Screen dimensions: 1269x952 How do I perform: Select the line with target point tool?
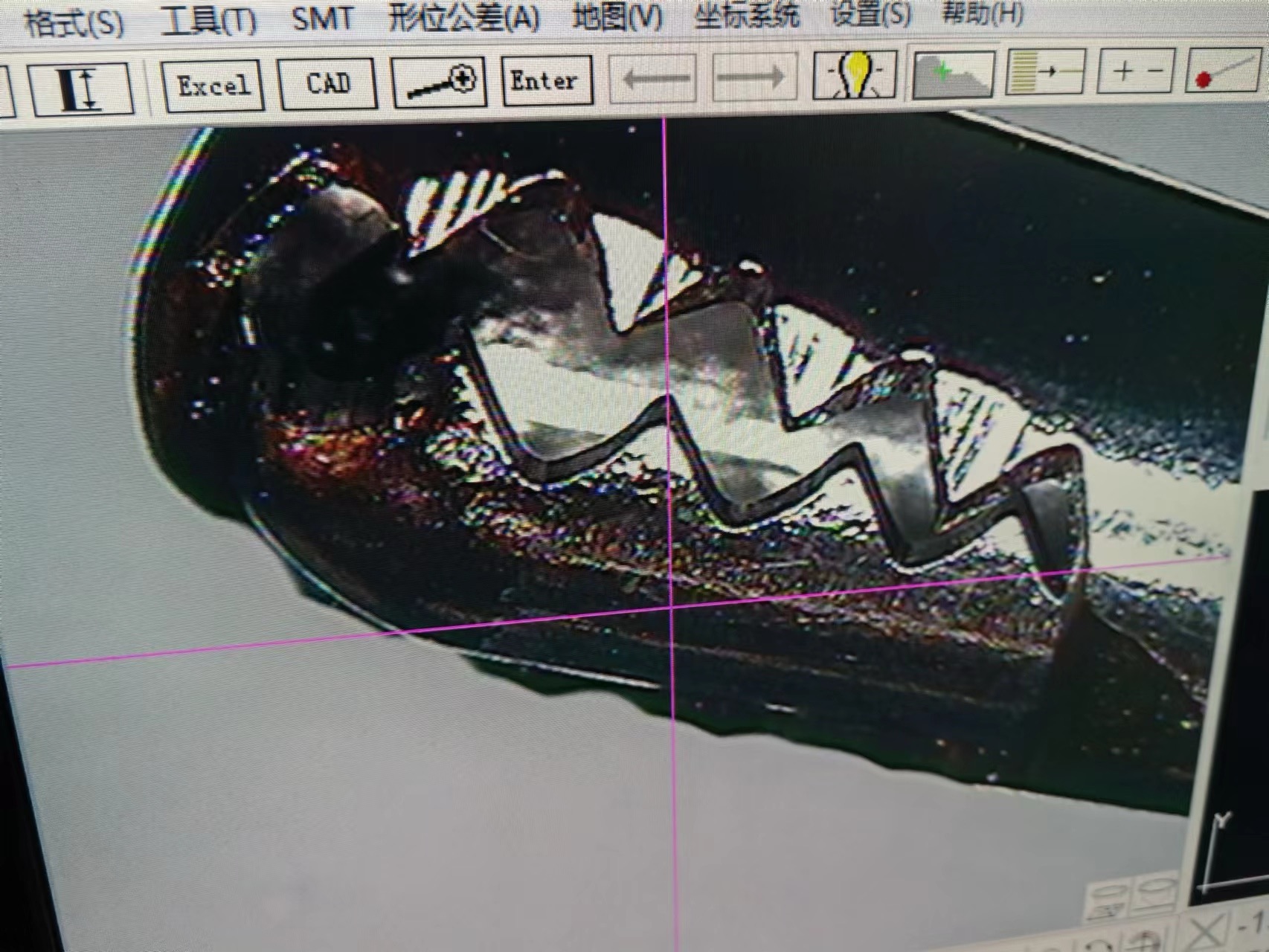click(439, 81)
